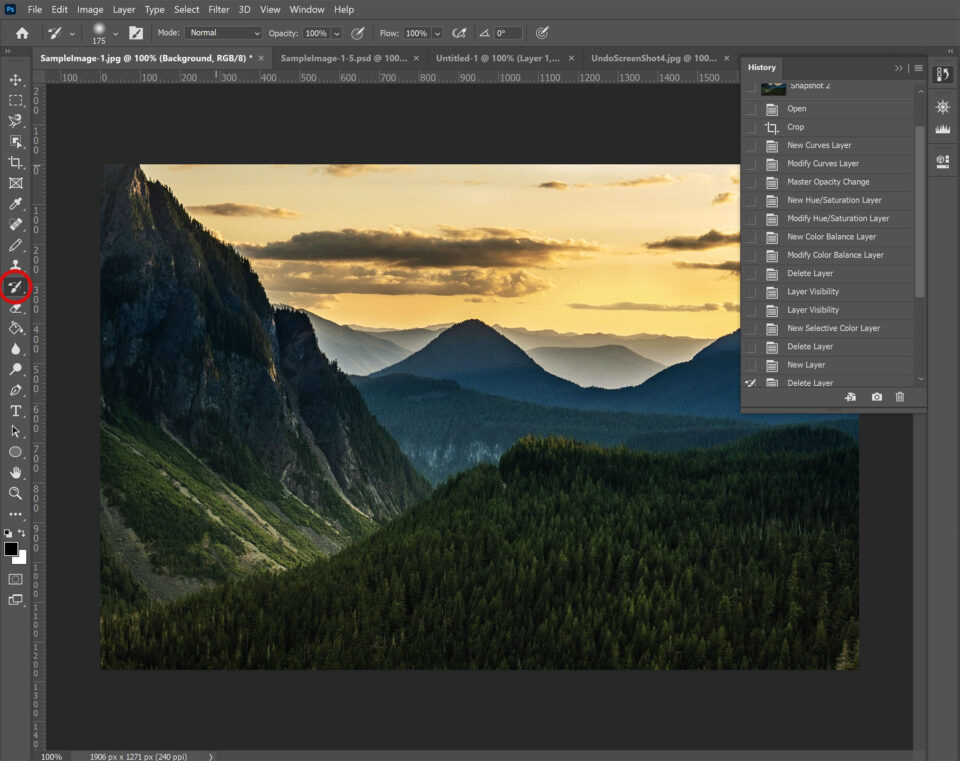Create a new snapshot with the camera button
960x761 pixels.
tap(875, 397)
